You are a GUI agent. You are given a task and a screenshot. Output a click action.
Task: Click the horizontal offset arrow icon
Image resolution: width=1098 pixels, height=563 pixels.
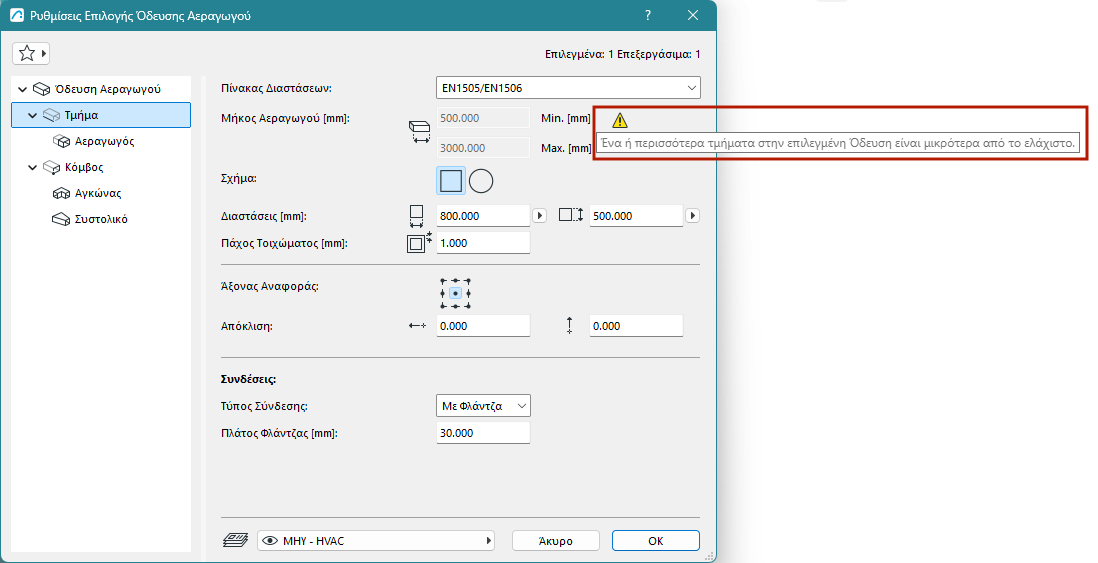[417, 326]
